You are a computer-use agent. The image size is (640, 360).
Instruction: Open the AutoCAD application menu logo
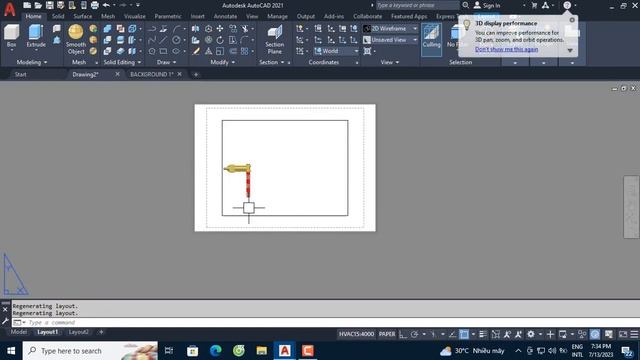(9, 9)
